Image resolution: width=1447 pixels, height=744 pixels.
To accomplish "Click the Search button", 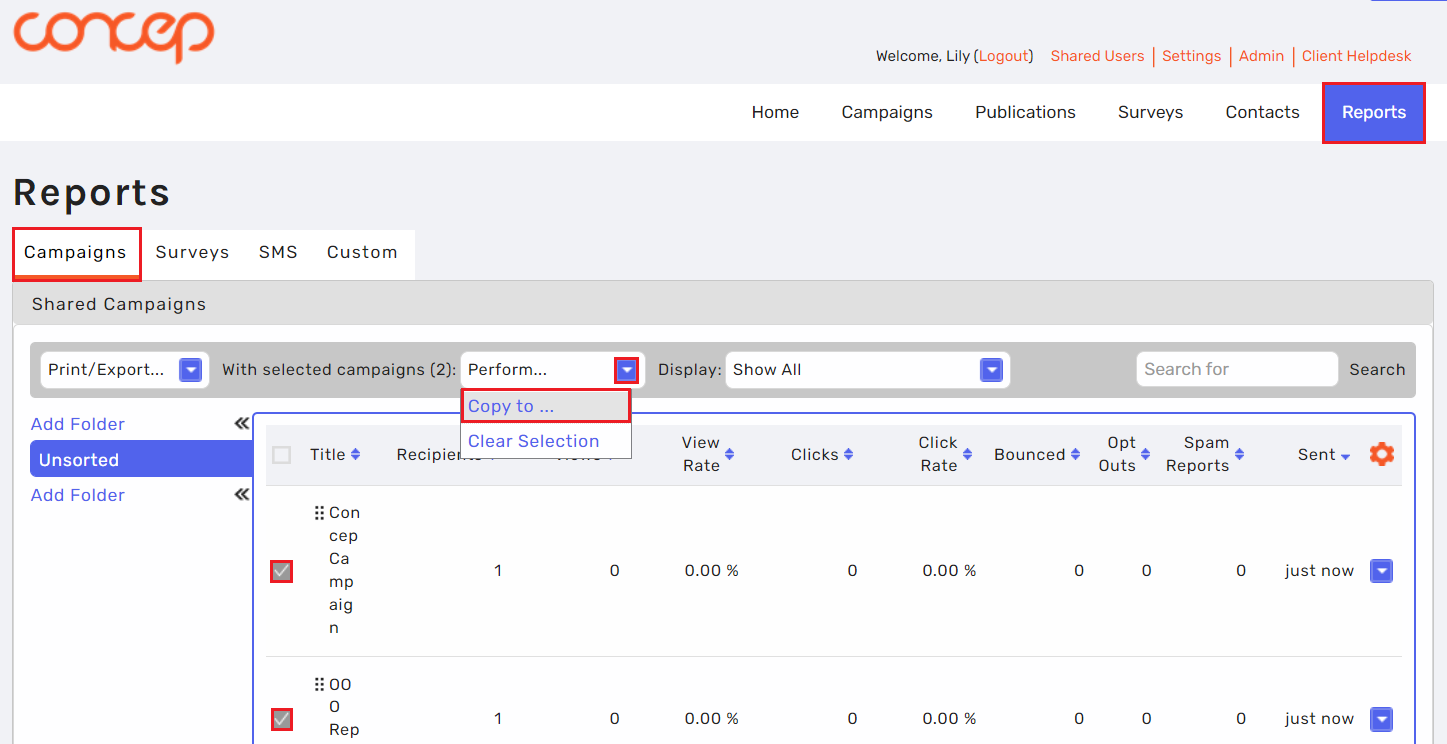I will pyautogui.click(x=1377, y=370).
